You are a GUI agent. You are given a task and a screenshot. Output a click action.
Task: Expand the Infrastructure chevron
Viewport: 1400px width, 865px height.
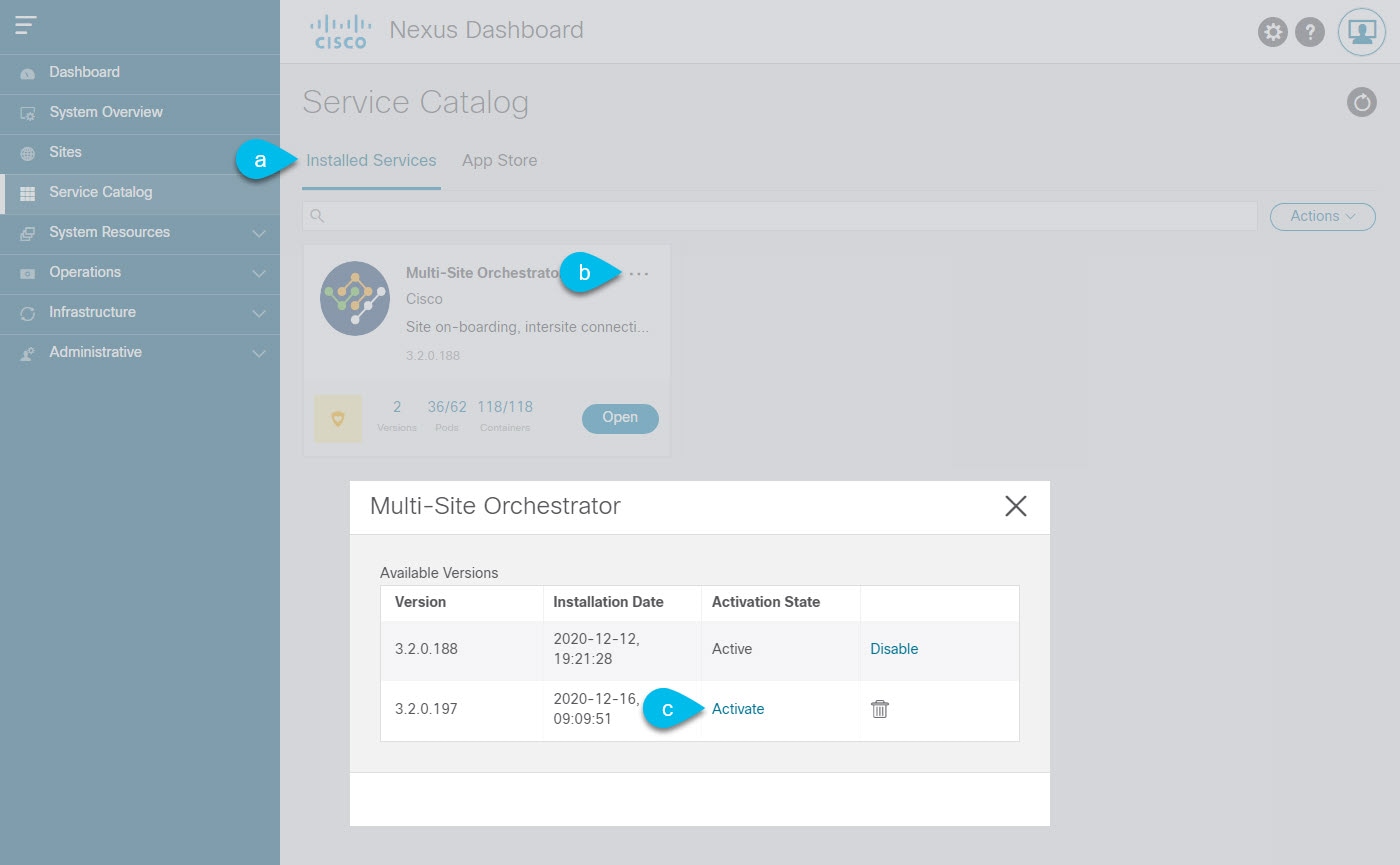[x=259, y=313]
